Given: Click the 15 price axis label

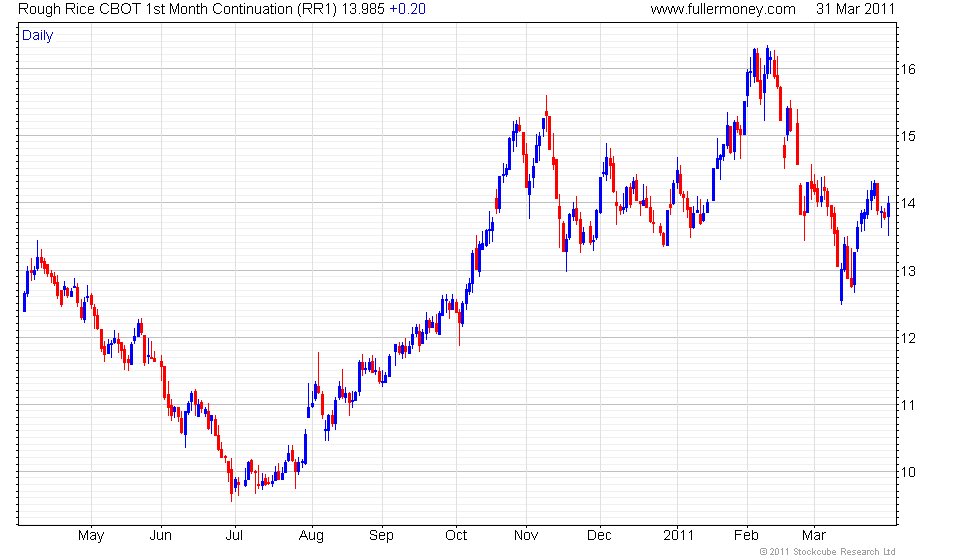Looking at the screenshot, I should point(908,136).
